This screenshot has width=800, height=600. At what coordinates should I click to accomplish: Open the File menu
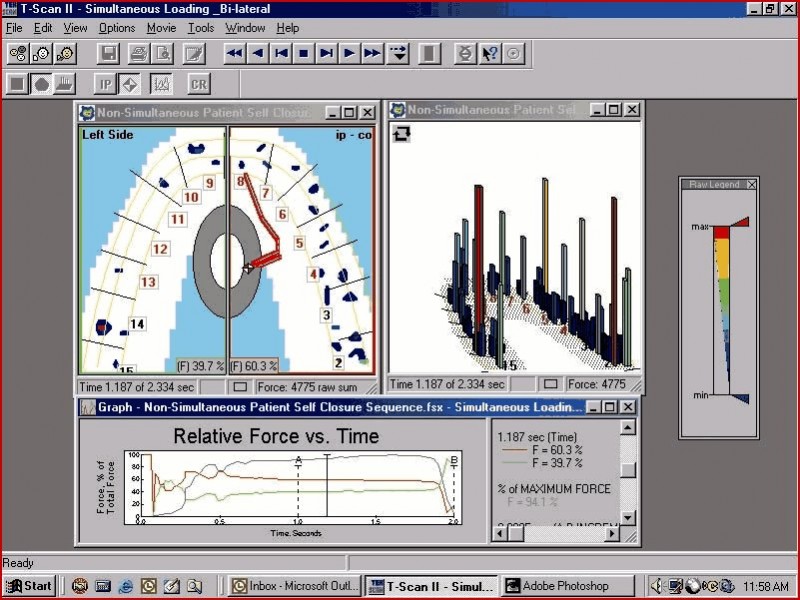pyautogui.click(x=14, y=28)
